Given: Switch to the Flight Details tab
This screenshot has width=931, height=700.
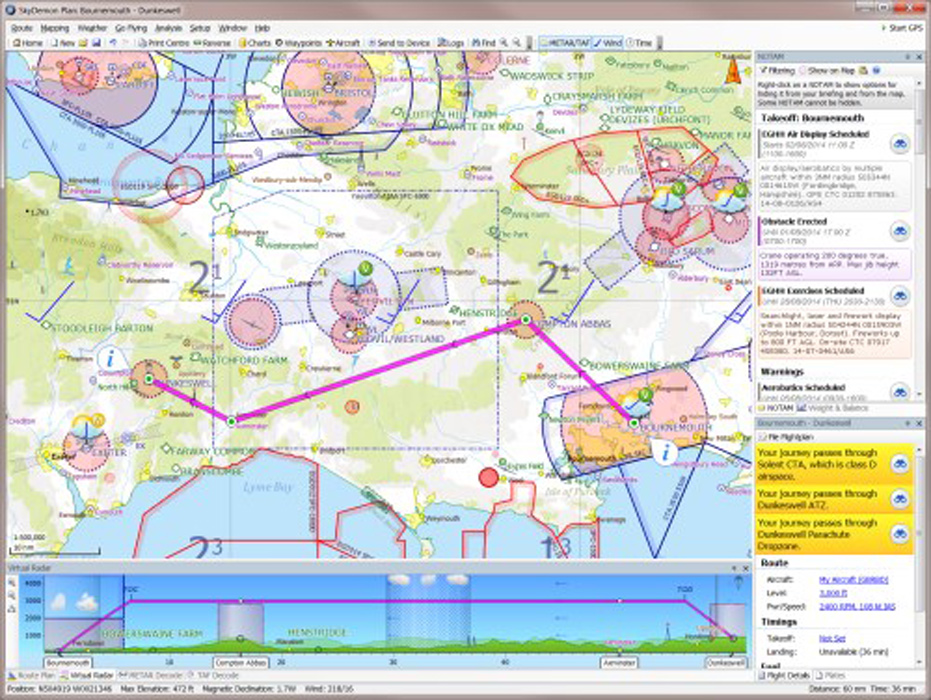Looking at the screenshot, I should [784, 675].
